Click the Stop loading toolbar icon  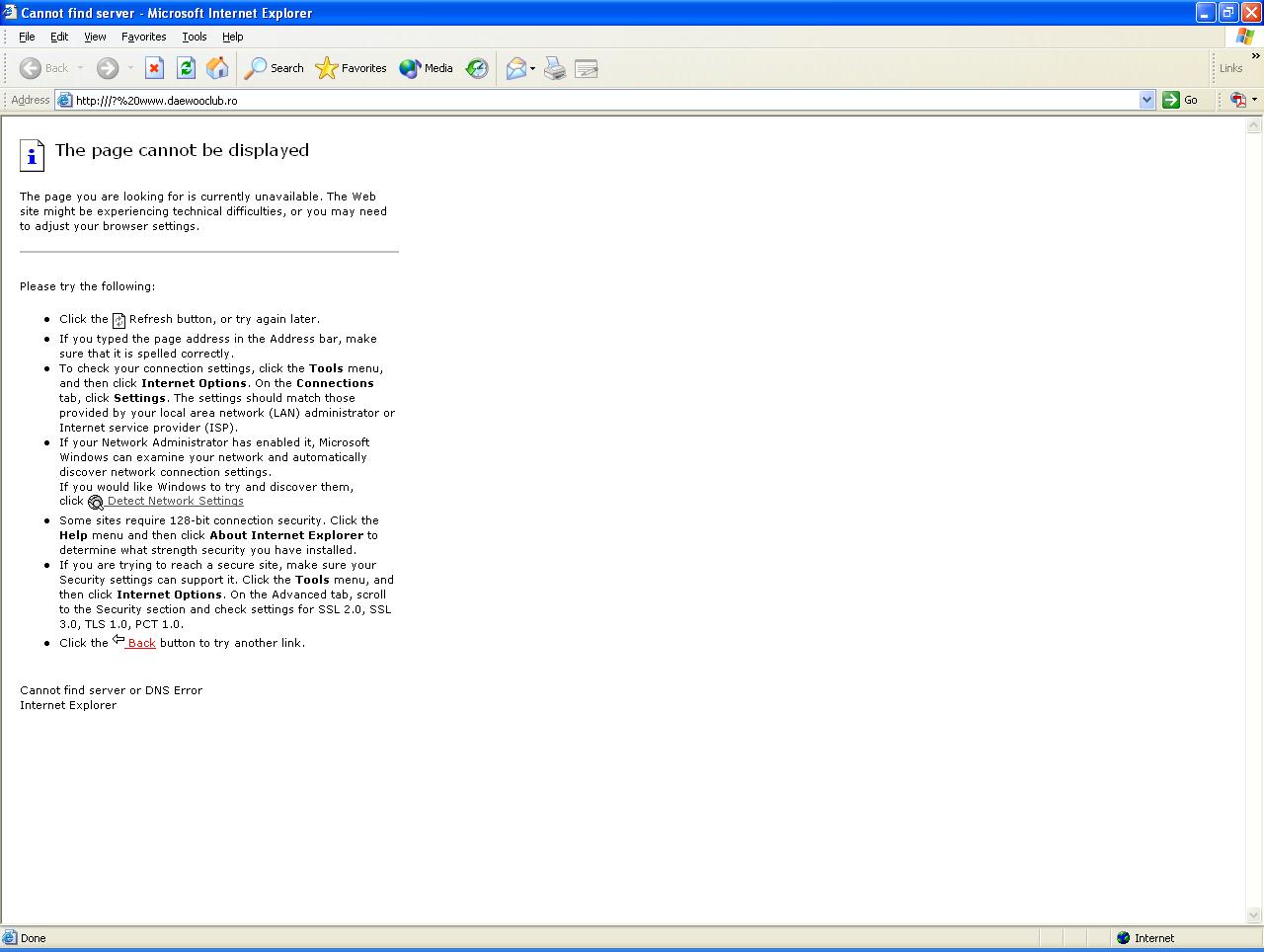pyautogui.click(x=154, y=68)
